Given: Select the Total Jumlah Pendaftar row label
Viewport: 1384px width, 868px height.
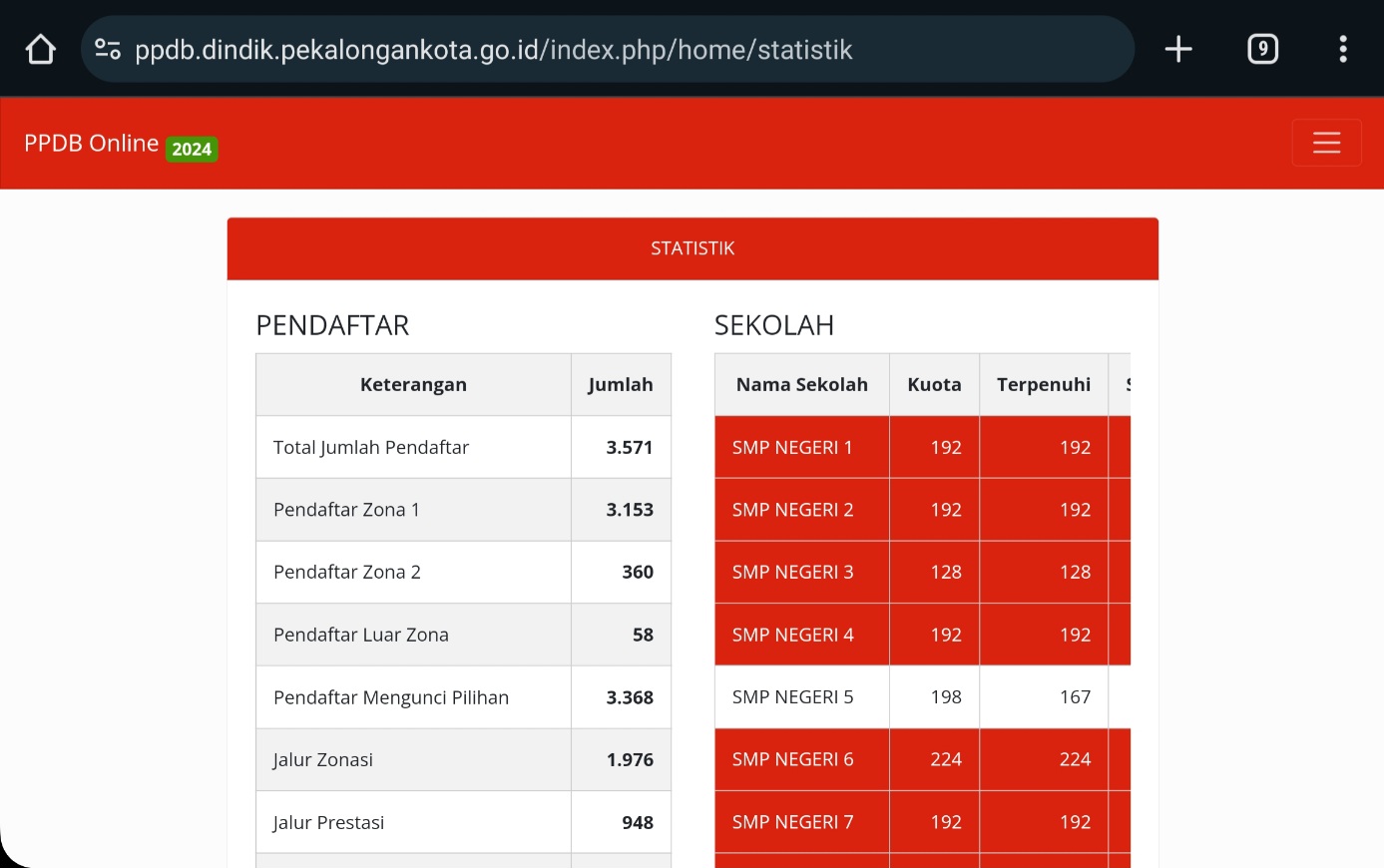Looking at the screenshot, I should 371,448.
